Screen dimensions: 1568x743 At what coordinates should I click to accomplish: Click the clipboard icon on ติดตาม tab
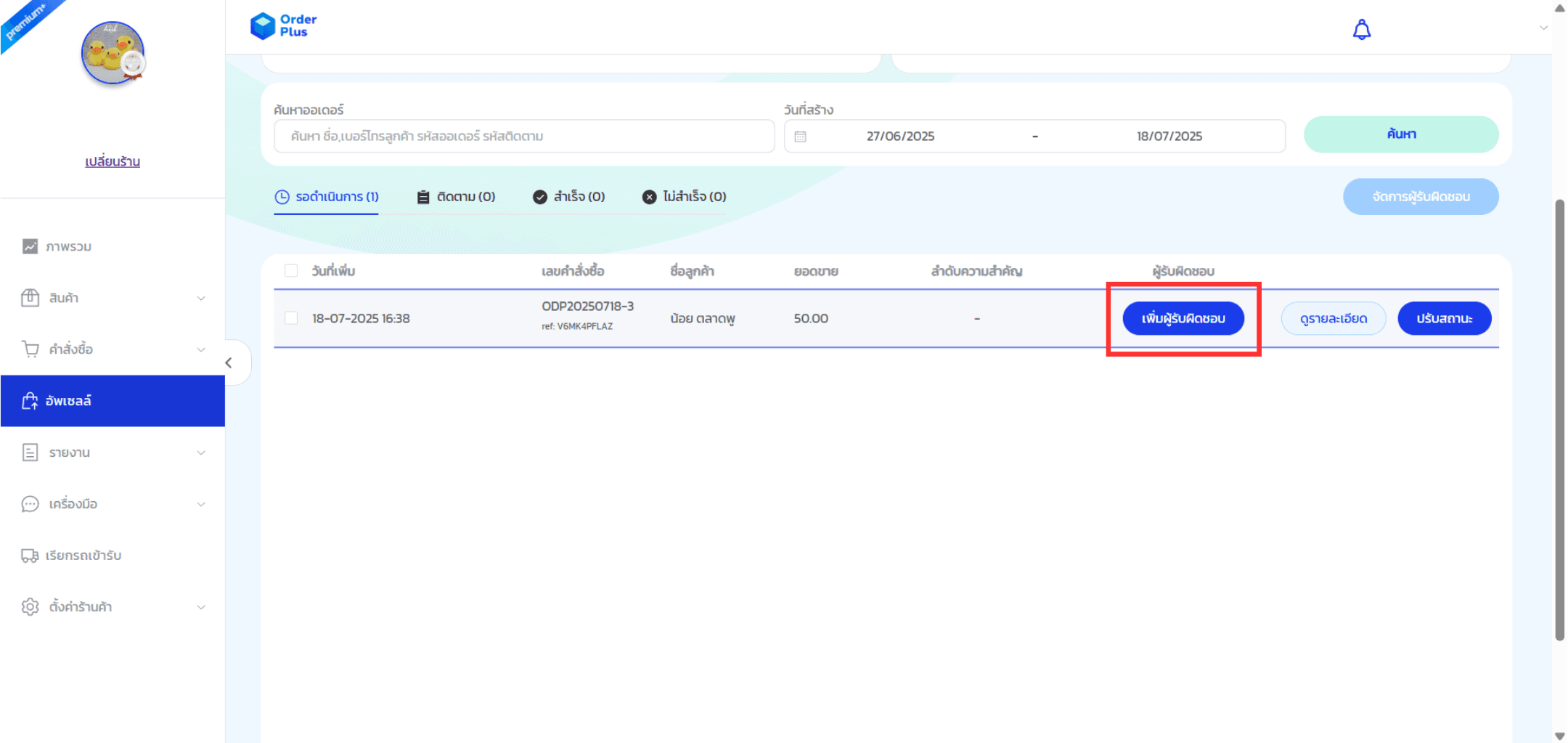423,197
